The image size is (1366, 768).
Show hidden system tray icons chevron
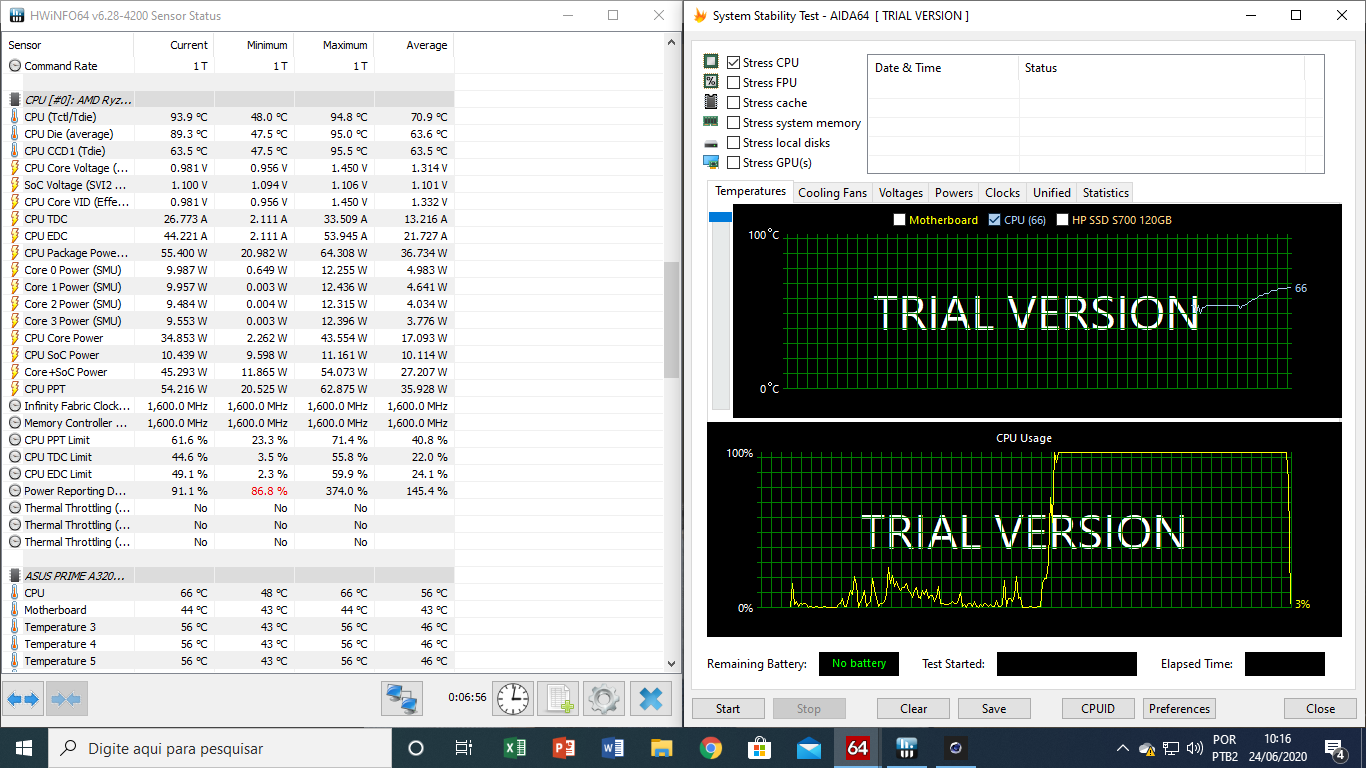pyautogui.click(x=1121, y=748)
